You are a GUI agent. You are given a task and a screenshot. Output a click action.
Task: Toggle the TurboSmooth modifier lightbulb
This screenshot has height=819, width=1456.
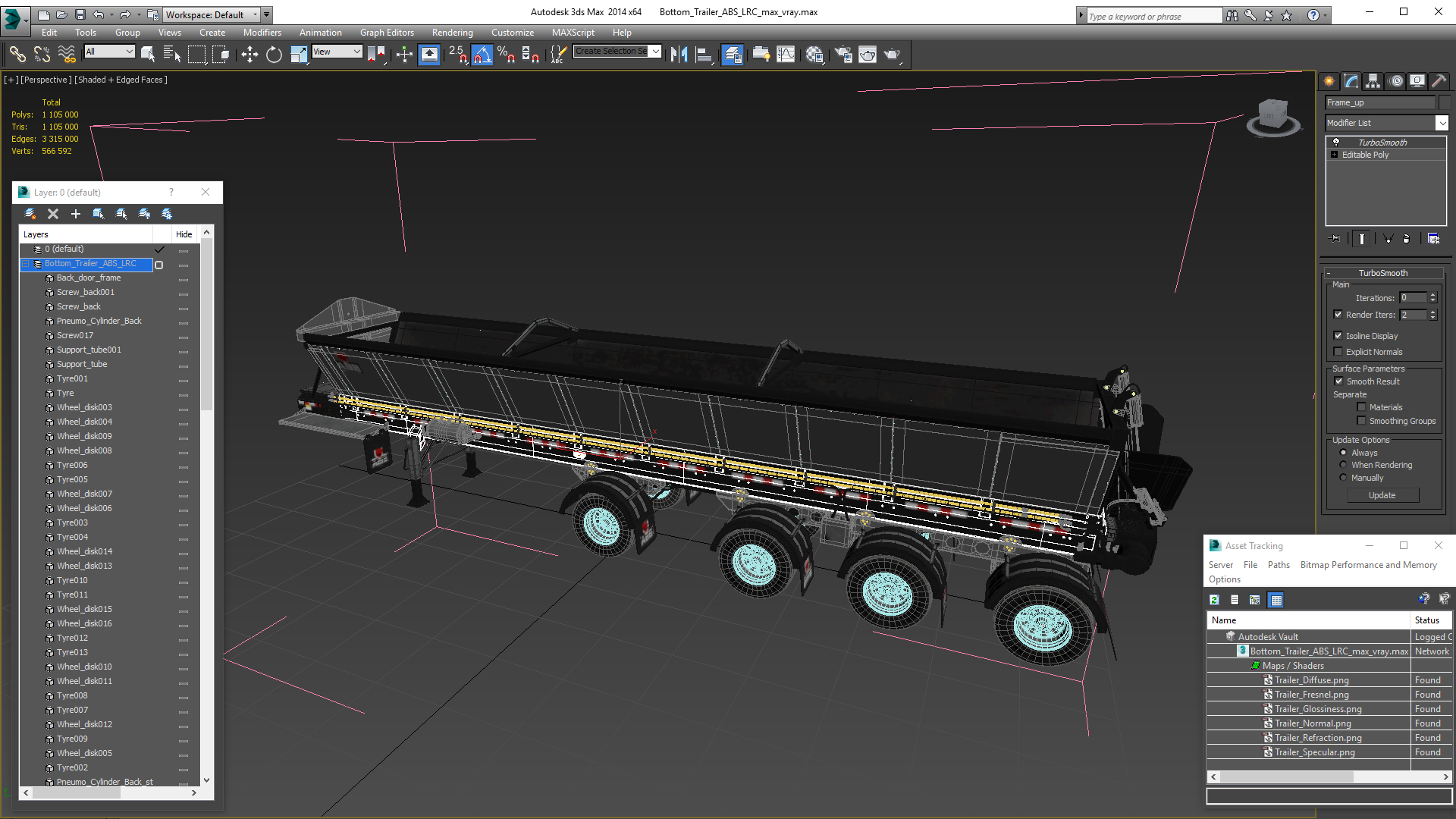pyautogui.click(x=1336, y=142)
